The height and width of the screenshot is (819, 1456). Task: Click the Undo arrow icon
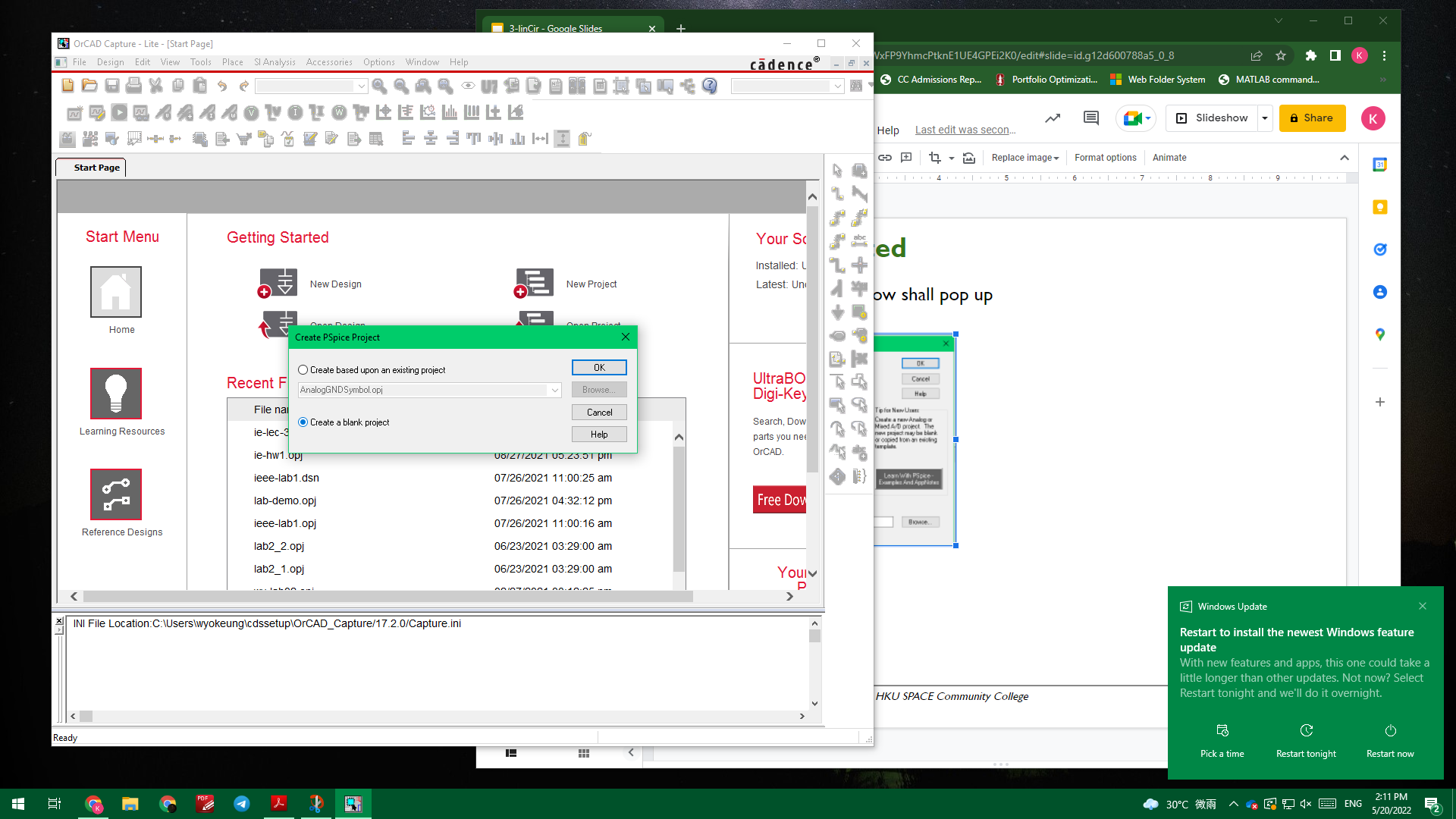point(221,86)
